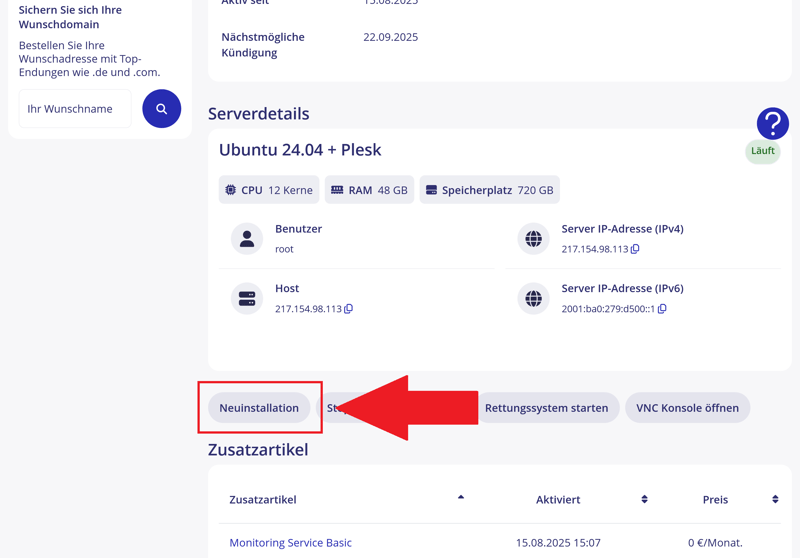Copy the IPv4 server address

[635, 249]
